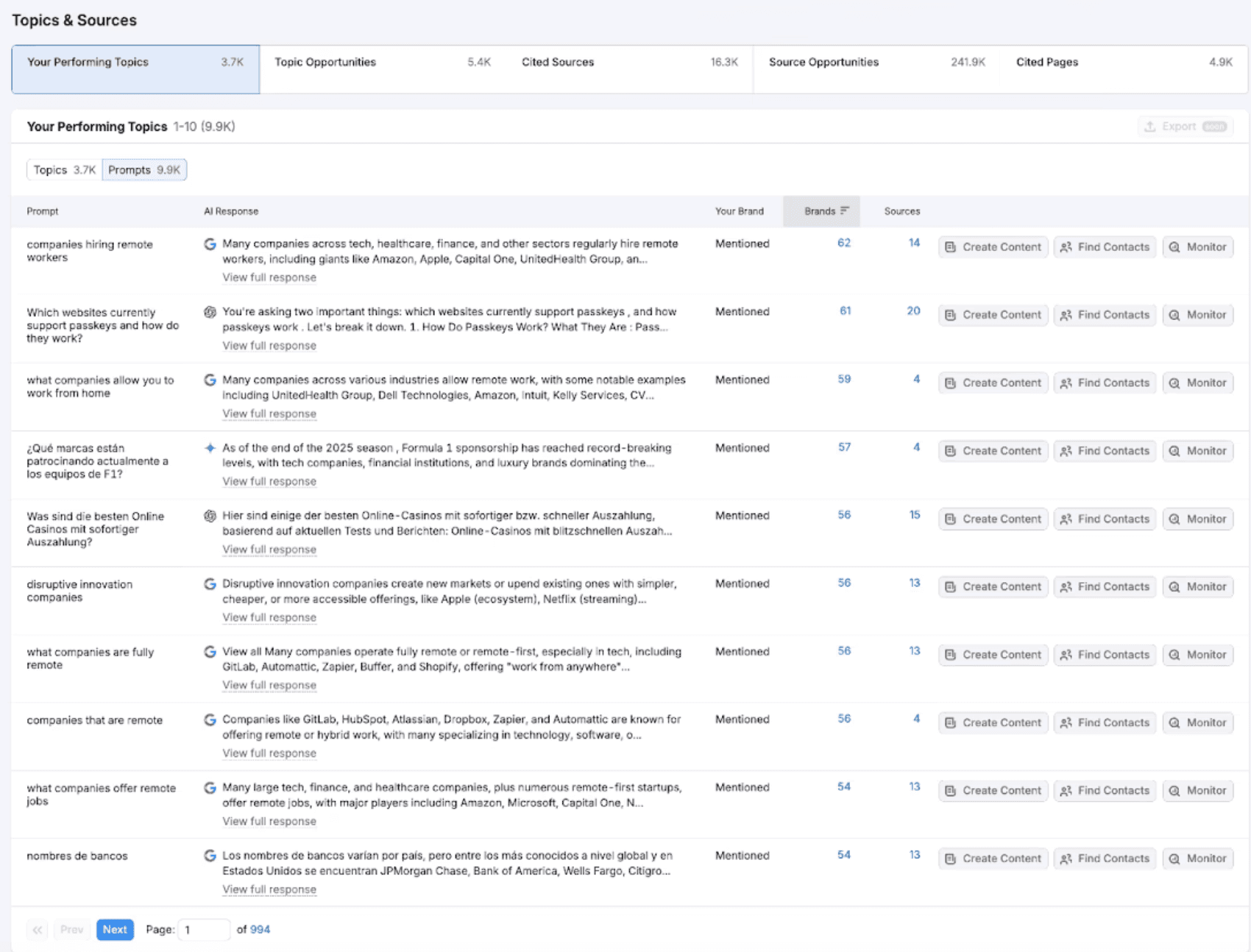Find Contacts for passkeys prompt
Image resolution: width=1251 pixels, height=952 pixels.
(1105, 315)
